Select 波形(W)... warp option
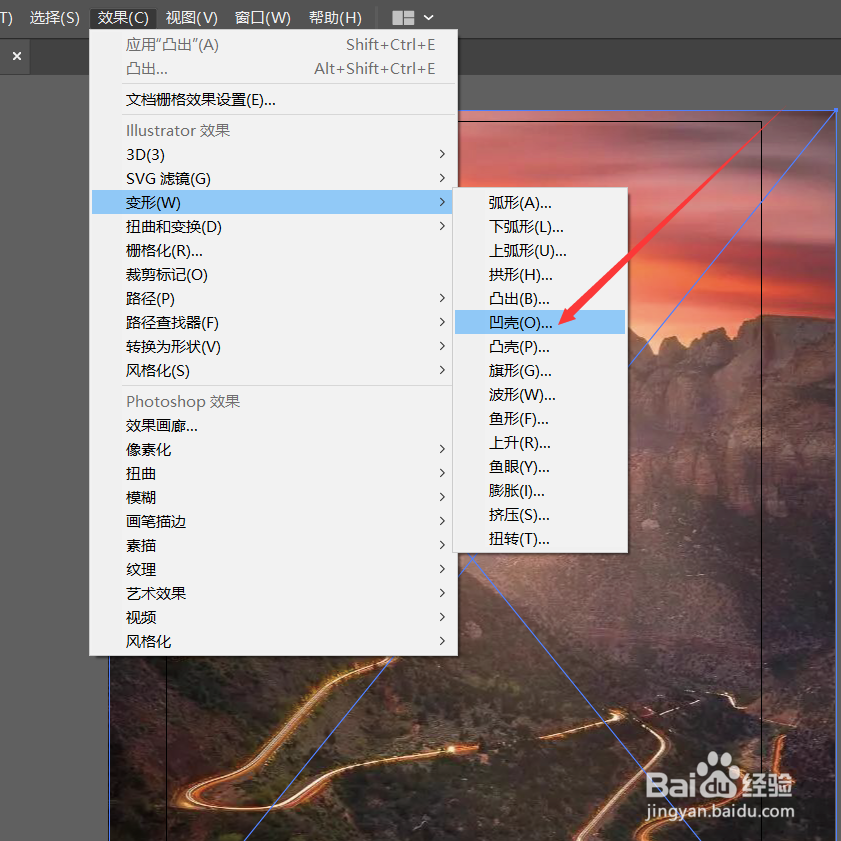The image size is (841, 841). tap(540, 395)
